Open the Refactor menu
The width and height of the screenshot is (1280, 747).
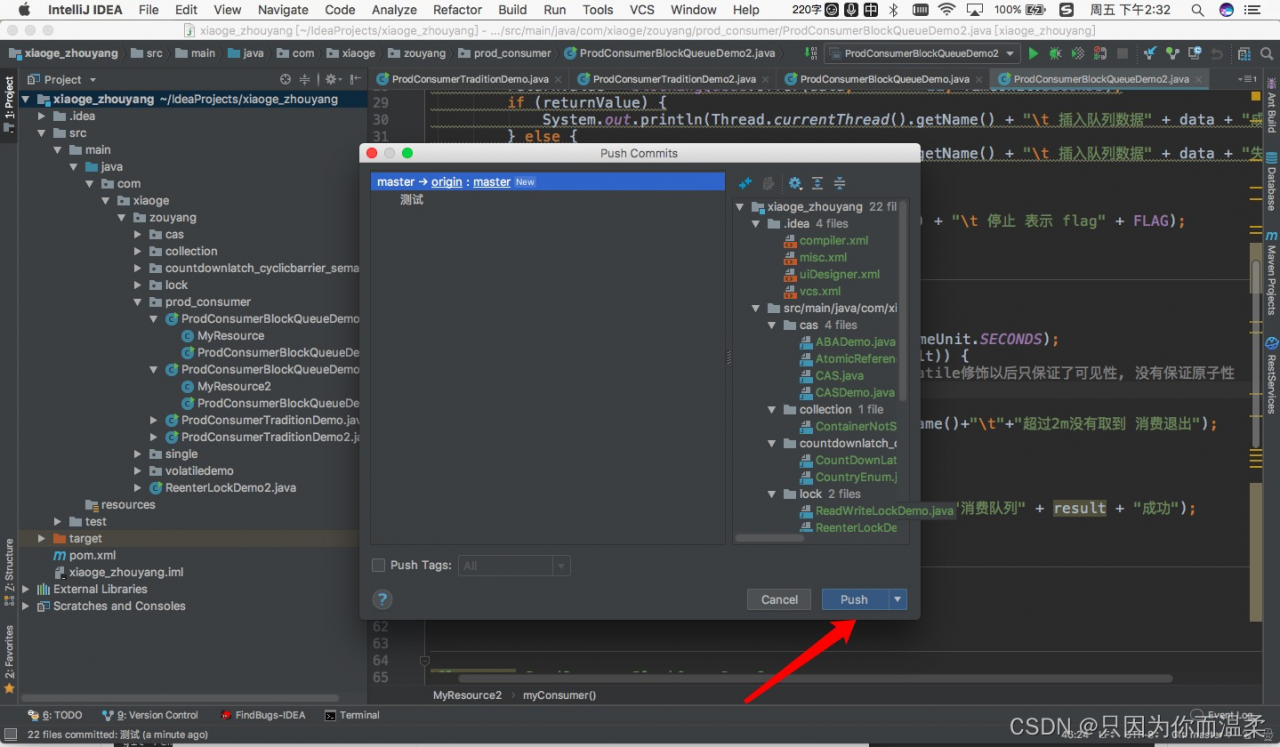458,9
